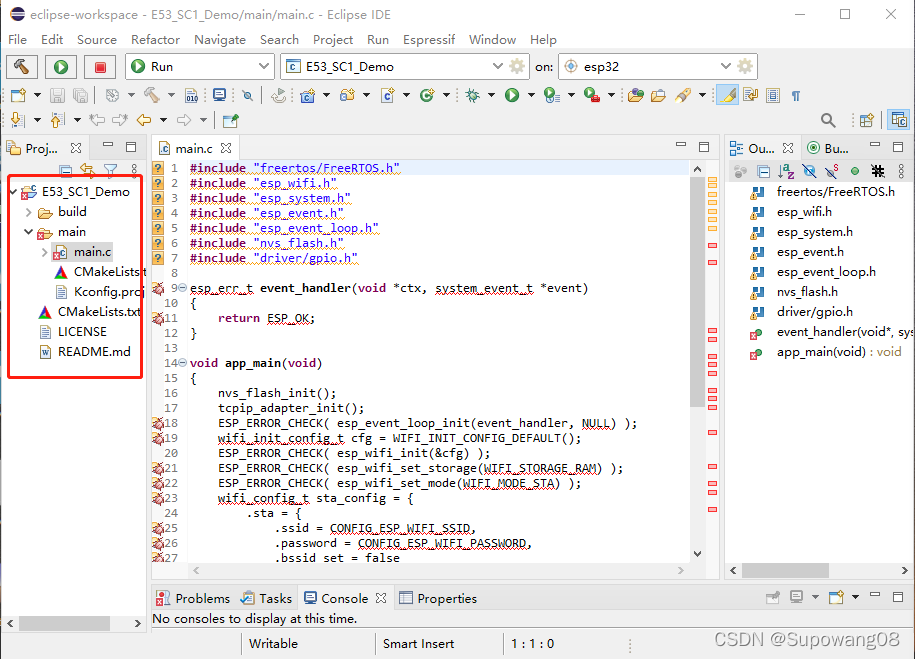Viewport: 915px width, 659px height.
Task: Click the Project Explorer filter funnel icon
Action: [110, 170]
